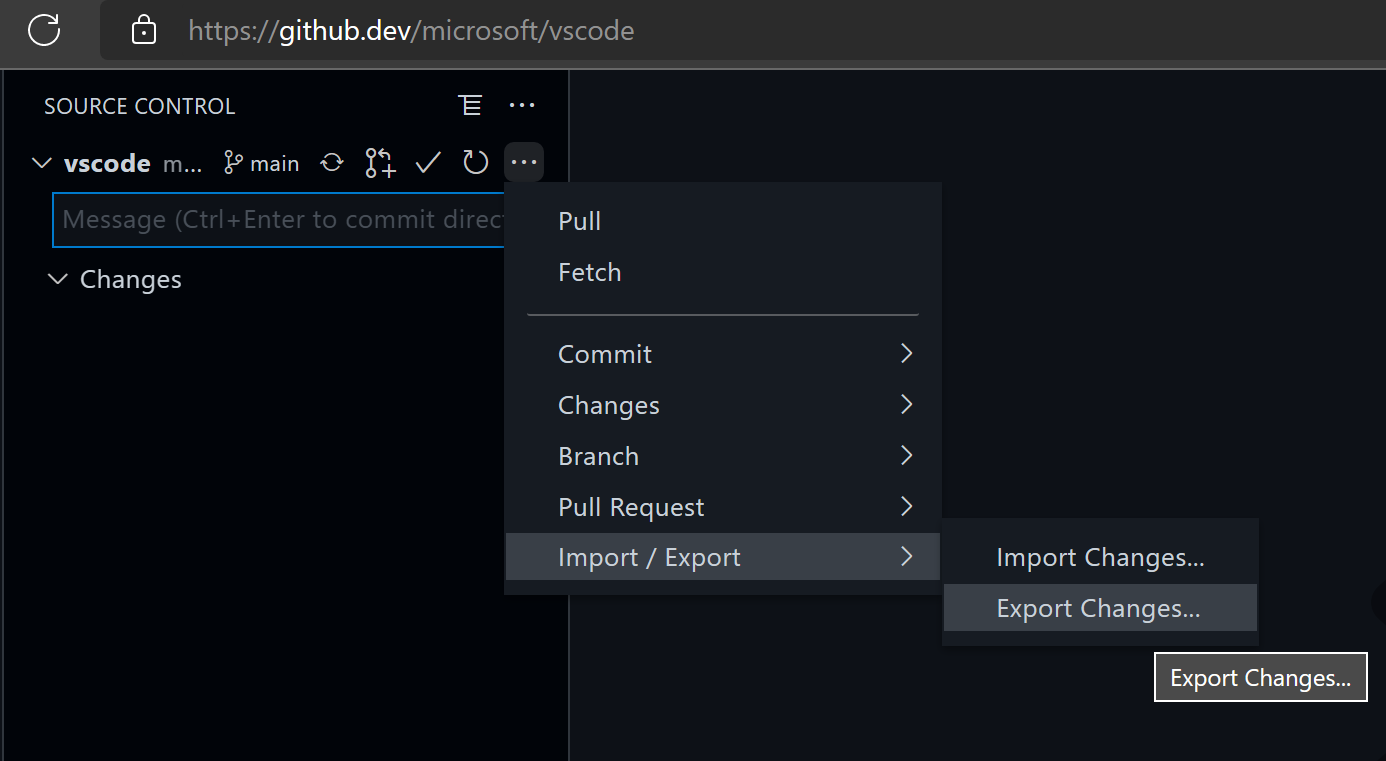
Task: Choose Fetch from the menu
Action: pos(723,272)
